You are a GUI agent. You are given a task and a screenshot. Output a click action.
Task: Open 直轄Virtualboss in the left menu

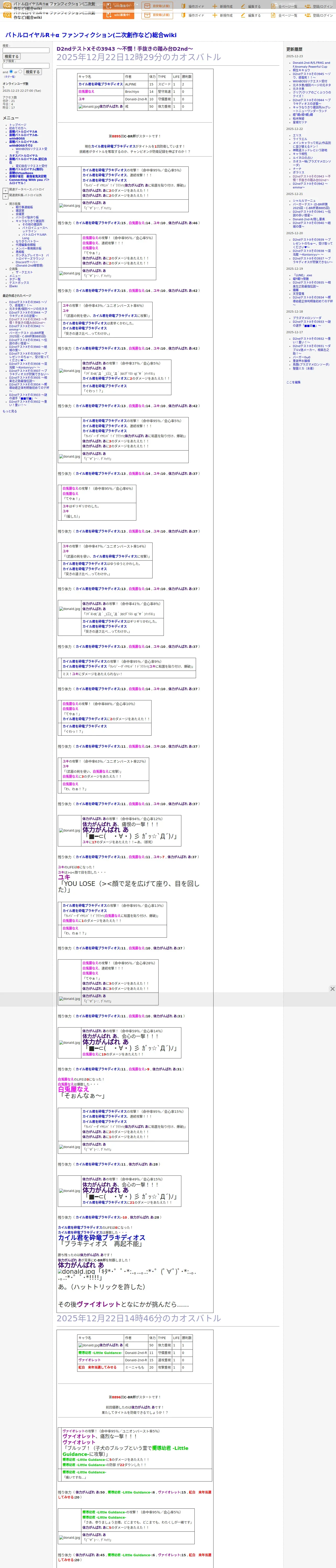click(21, 173)
